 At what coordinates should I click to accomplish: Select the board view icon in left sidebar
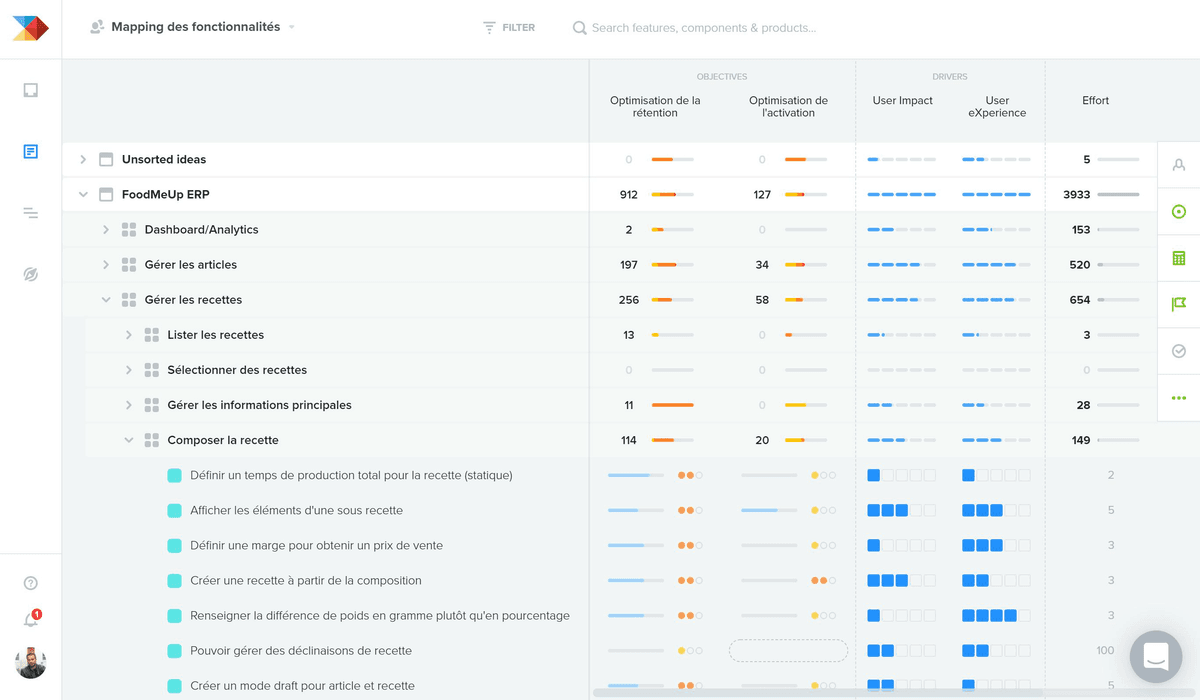[x=30, y=90]
